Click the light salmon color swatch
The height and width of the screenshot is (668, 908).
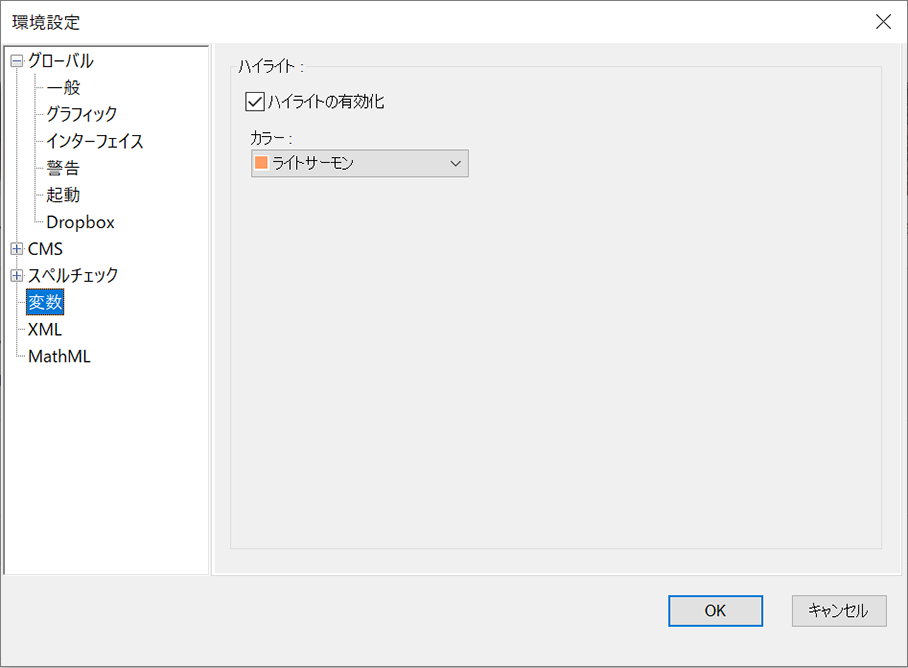261,163
